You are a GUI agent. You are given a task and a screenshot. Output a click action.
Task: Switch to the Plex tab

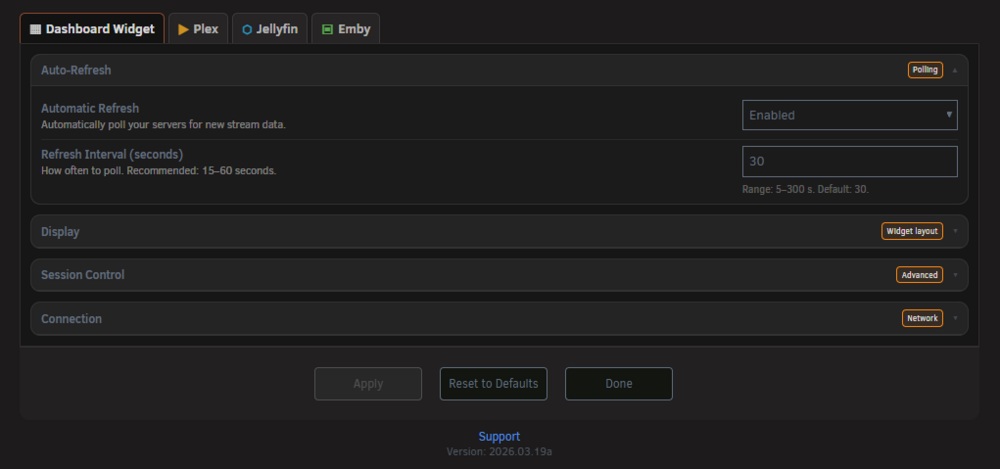pyautogui.click(x=198, y=29)
